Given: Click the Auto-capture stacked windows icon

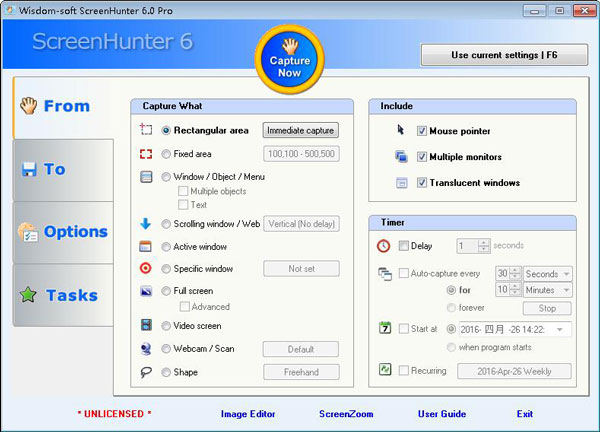Looking at the screenshot, I should [x=385, y=274].
